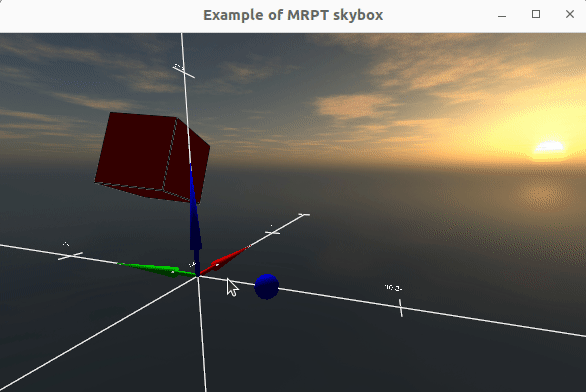
Task: Click the dark red cube object
Action: (152, 158)
